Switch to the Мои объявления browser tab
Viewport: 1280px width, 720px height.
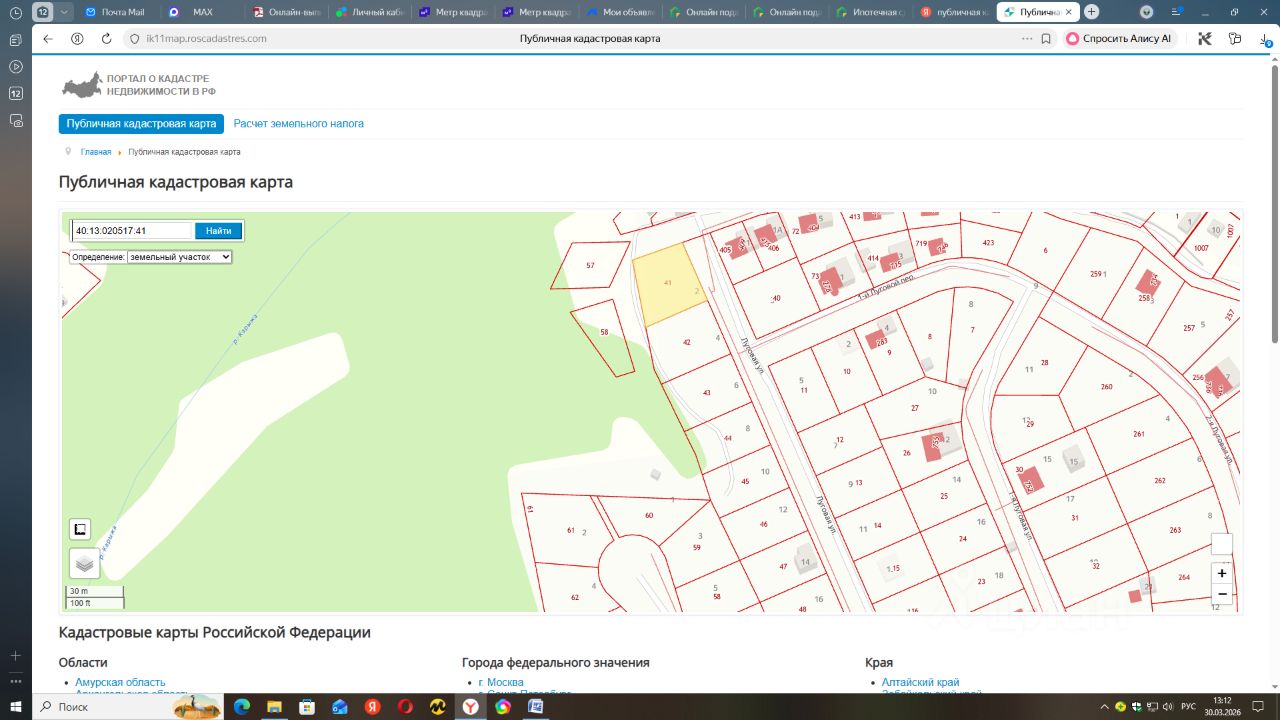pos(620,12)
